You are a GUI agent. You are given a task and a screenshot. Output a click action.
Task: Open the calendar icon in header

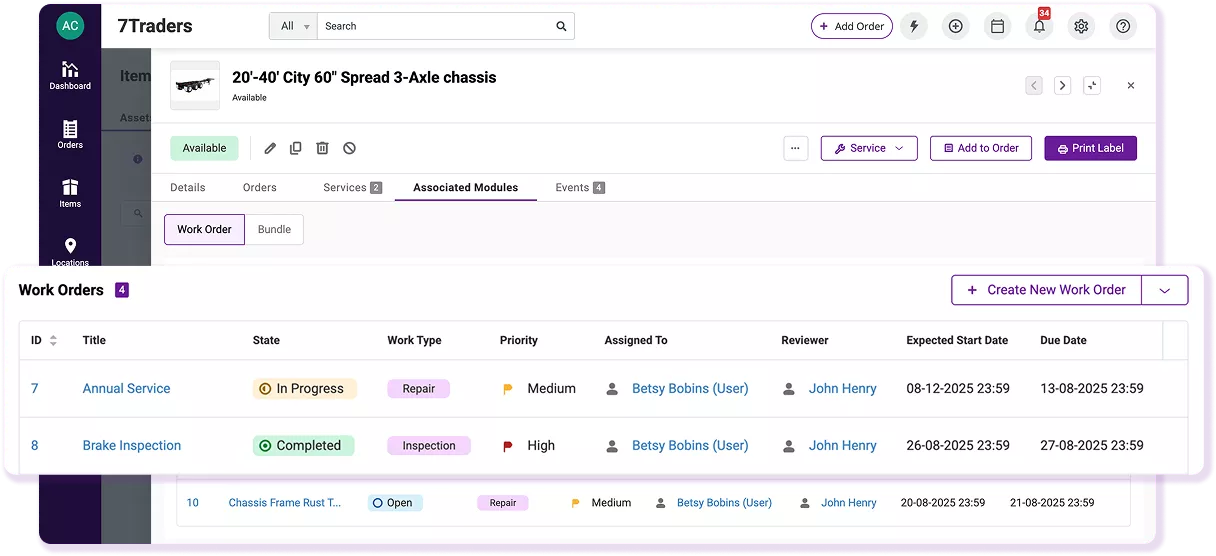click(997, 27)
